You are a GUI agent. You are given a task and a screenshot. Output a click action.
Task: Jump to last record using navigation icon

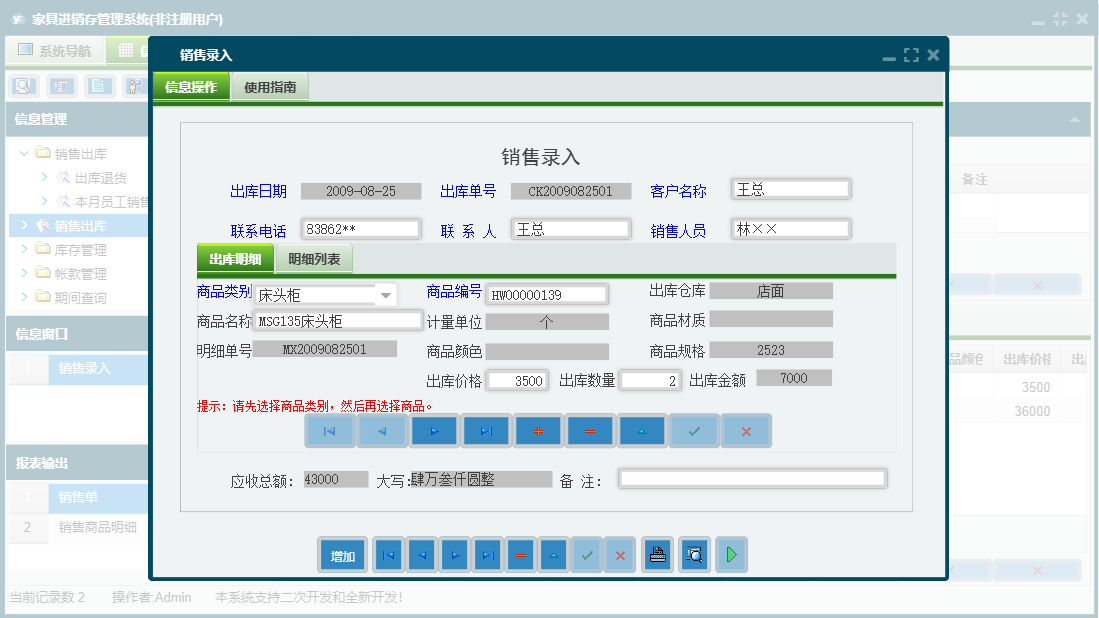click(x=489, y=430)
